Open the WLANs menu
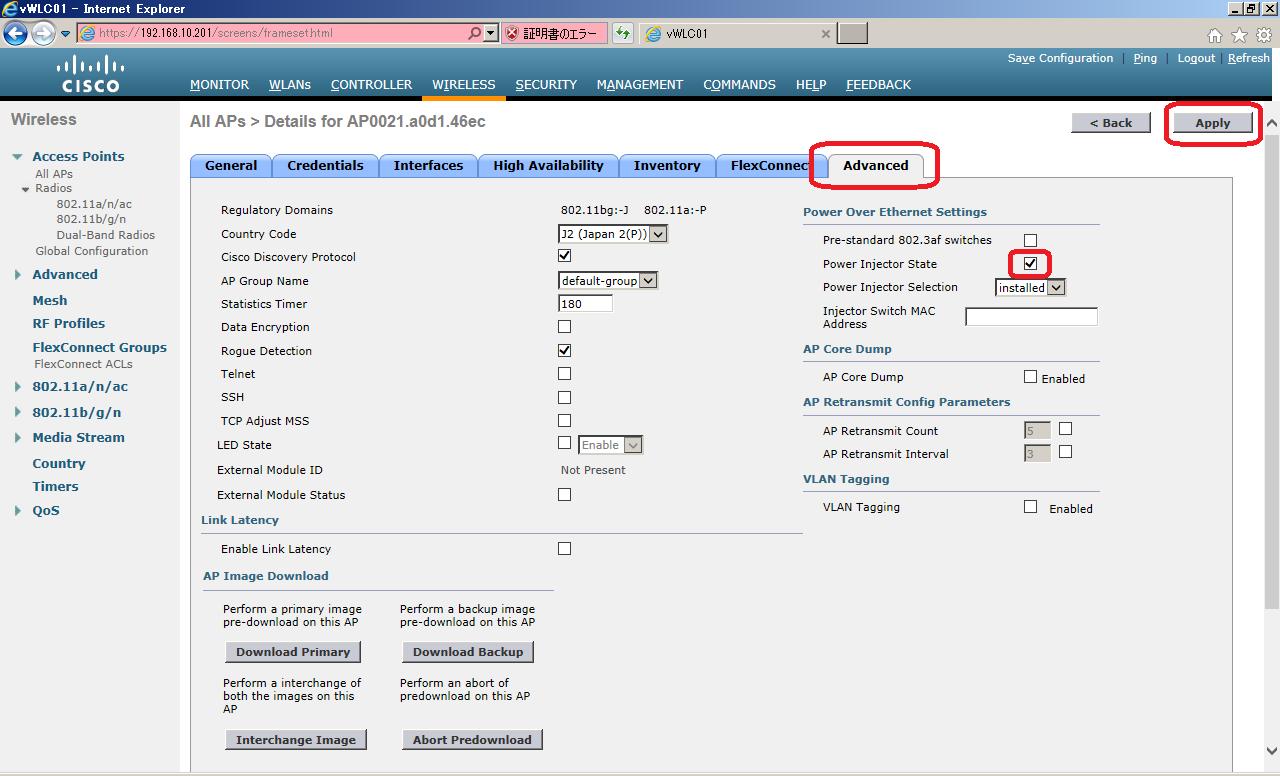This screenshot has width=1280, height=776. point(290,85)
